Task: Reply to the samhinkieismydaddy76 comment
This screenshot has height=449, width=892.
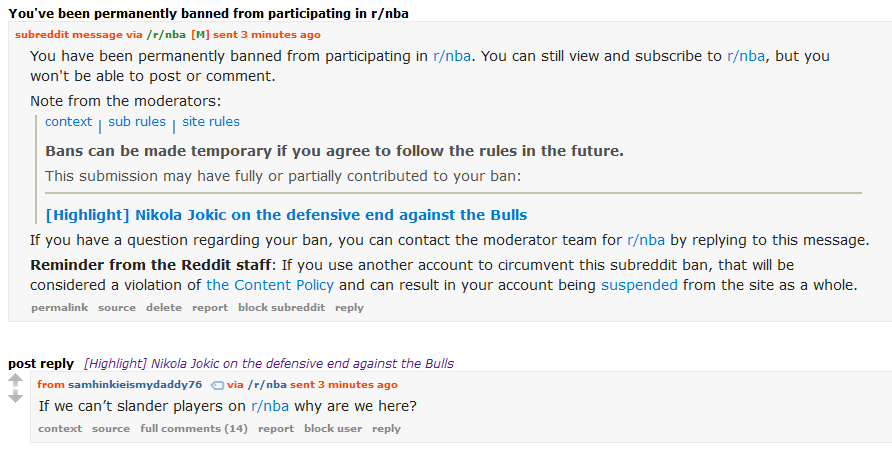Action: (386, 429)
